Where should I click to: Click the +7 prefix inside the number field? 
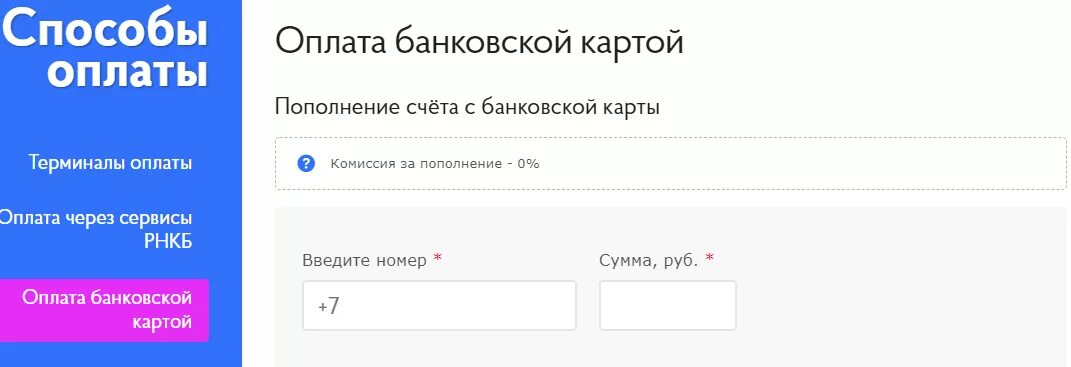tap(329, 306)
